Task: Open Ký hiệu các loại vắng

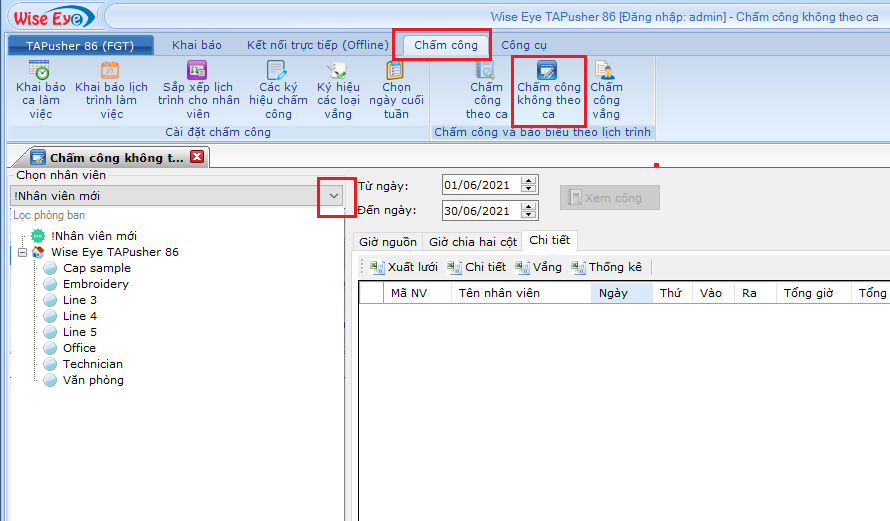Action: [x=338, y=71]
